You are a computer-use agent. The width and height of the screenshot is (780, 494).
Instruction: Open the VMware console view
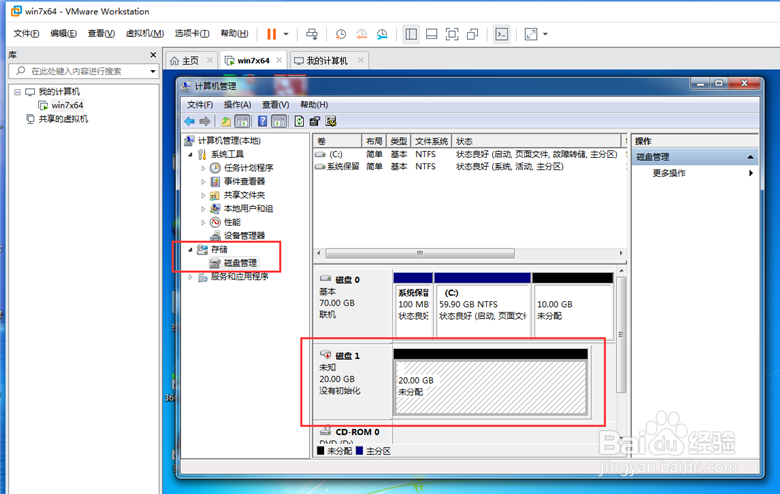(501, 34)
